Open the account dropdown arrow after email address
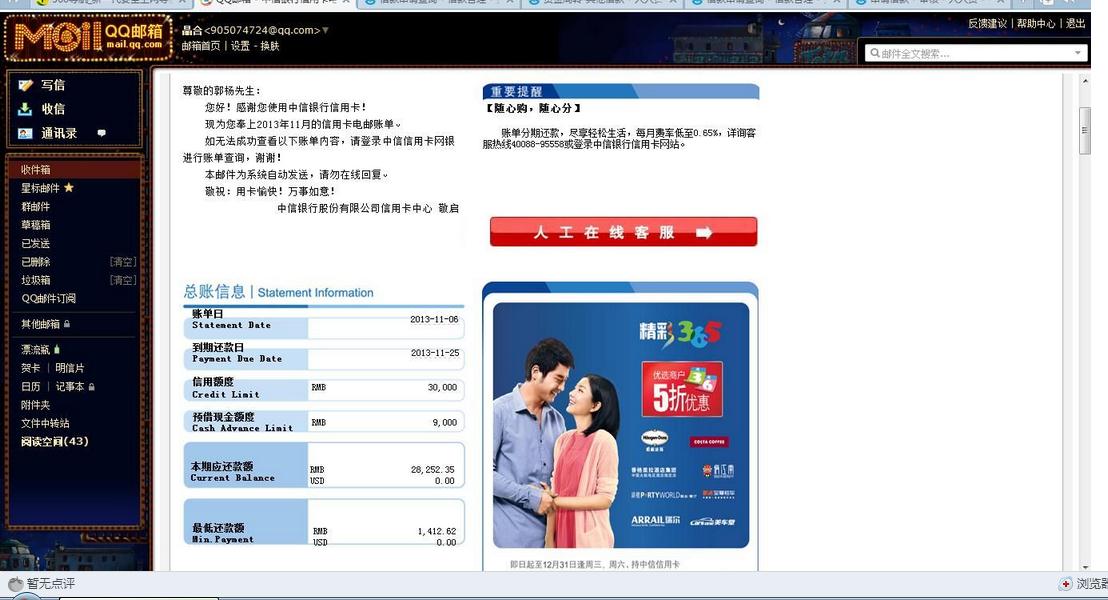 [x=325, y=30]
